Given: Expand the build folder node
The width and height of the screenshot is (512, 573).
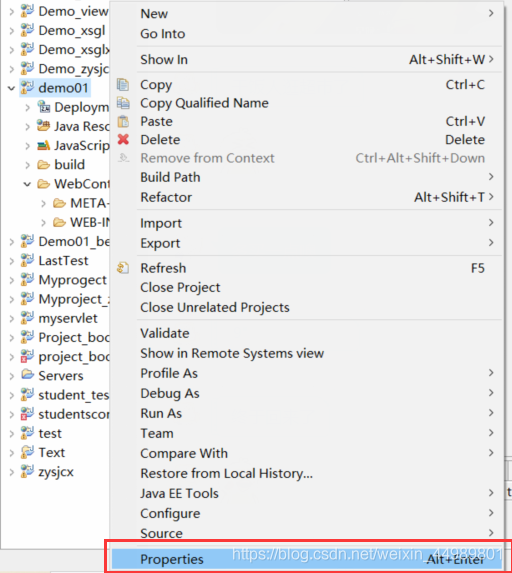Looking at the screenshot, I should click(27, 165).
